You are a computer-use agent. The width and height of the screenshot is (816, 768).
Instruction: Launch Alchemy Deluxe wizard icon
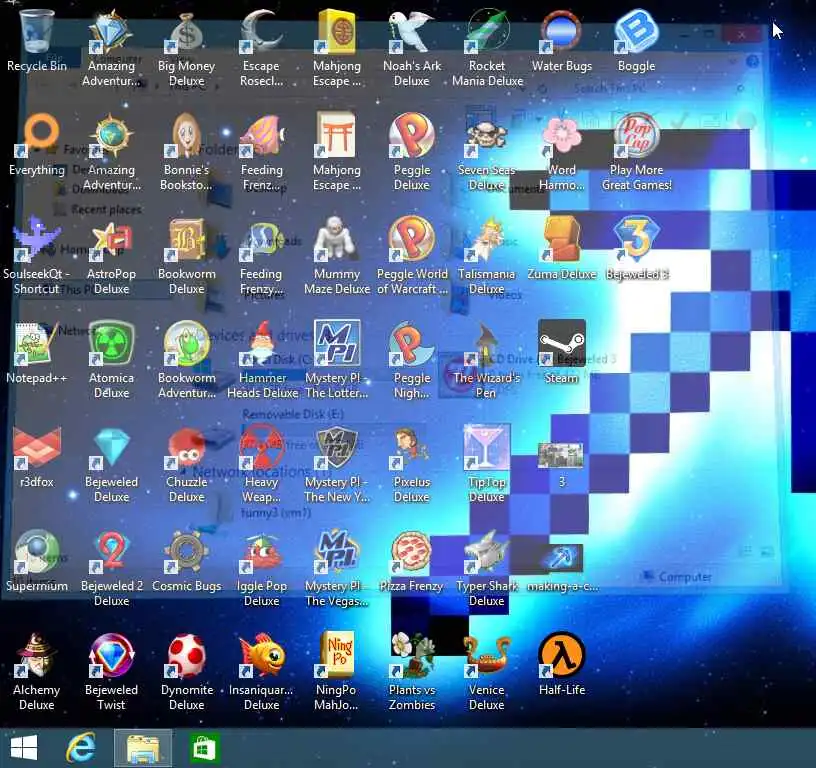36,656
